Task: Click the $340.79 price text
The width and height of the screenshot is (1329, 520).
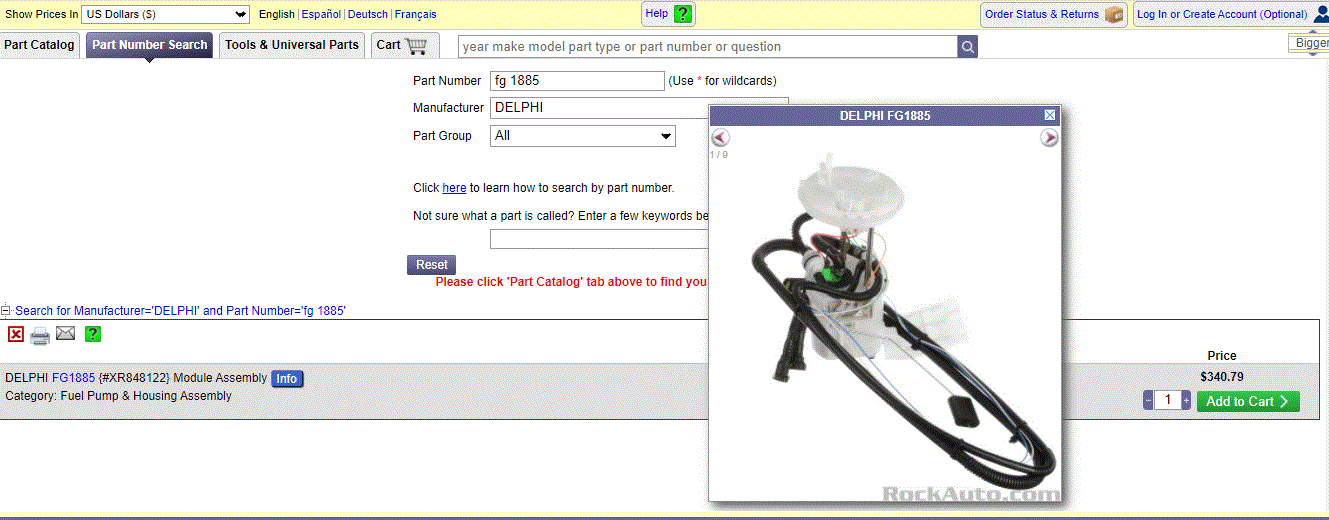Action: 1222,377
